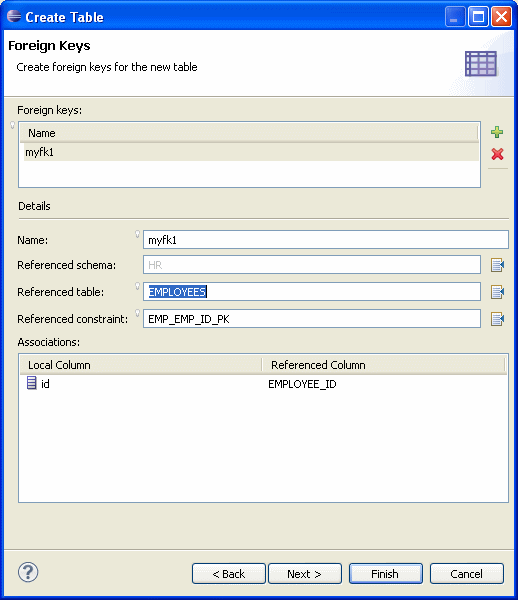Click Referenced constraint field EMP_EMP_ID_PK

pyautogui.click(x=312, y=319)
